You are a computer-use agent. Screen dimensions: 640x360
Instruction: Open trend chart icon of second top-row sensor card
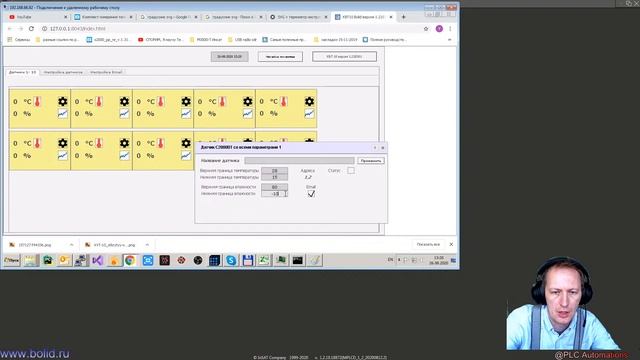124,114
